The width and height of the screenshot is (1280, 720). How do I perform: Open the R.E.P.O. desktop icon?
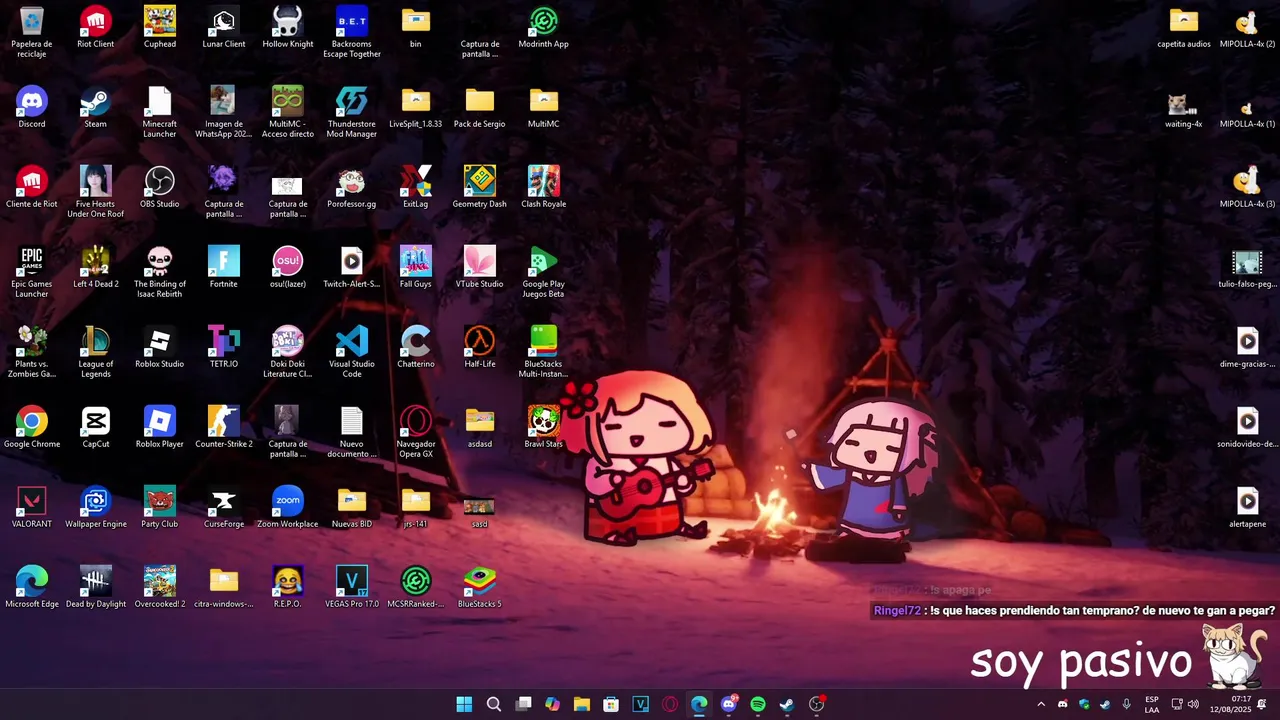coord(288,587)
